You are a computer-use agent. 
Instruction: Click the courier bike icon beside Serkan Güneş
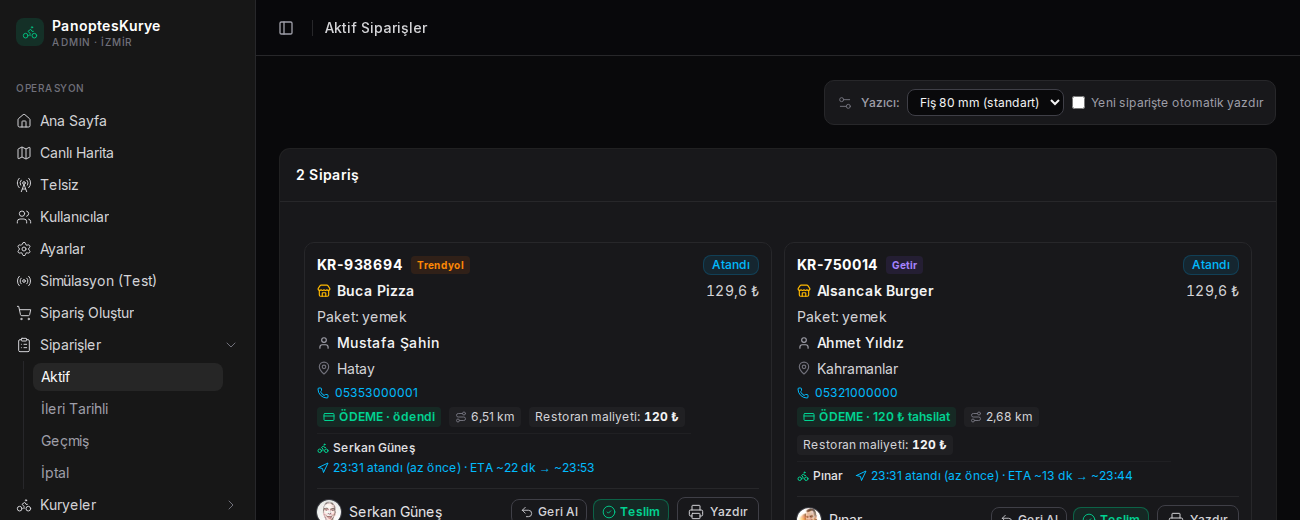[323, 448]
